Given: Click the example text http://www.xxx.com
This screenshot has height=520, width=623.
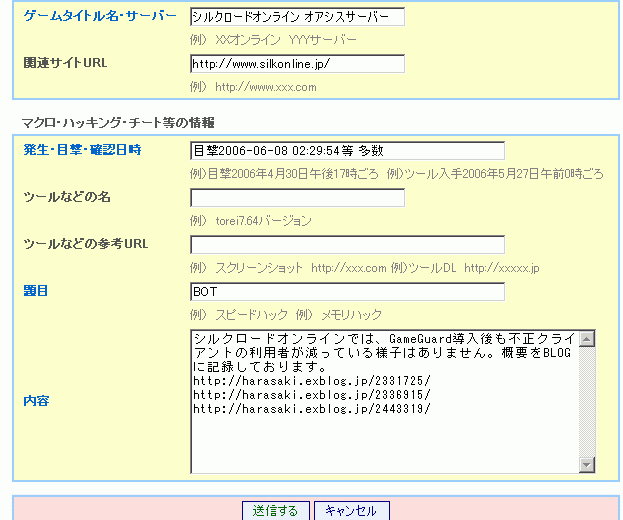Looking at the screenshot, I should pyautogui.click(x=266, y=87).
